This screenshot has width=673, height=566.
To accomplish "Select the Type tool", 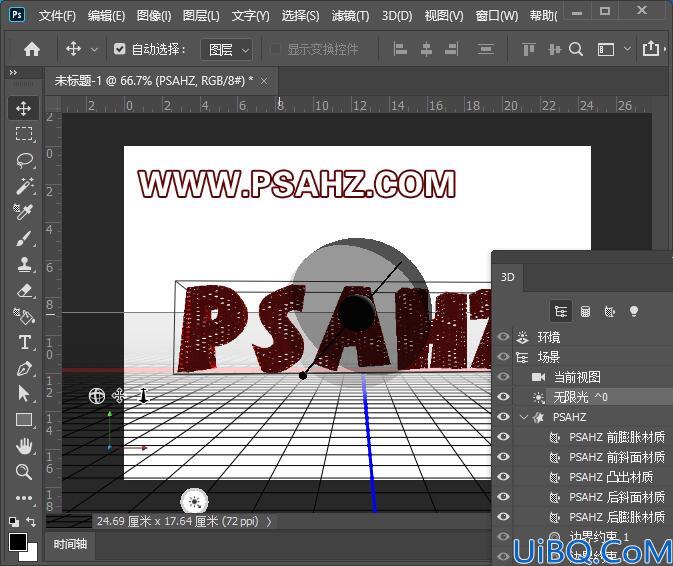I will (24, 343).
